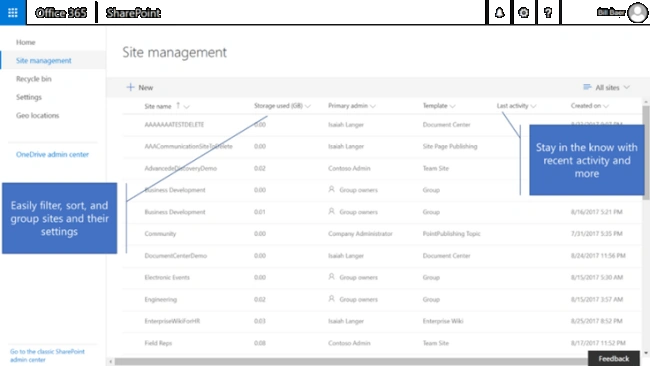Select the Field Reps site
Image resolution: width=650 pixels, height=366 pixels.
point(158,343)
